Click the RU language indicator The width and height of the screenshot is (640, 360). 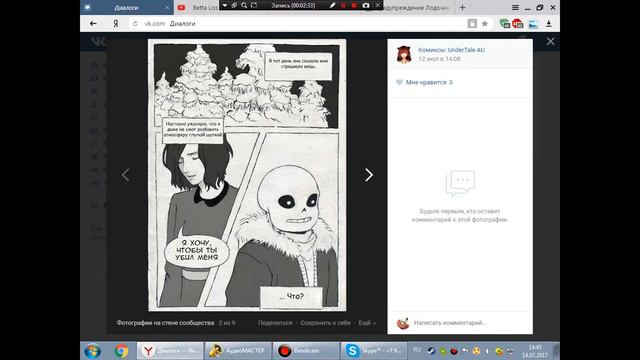[417, 350]
